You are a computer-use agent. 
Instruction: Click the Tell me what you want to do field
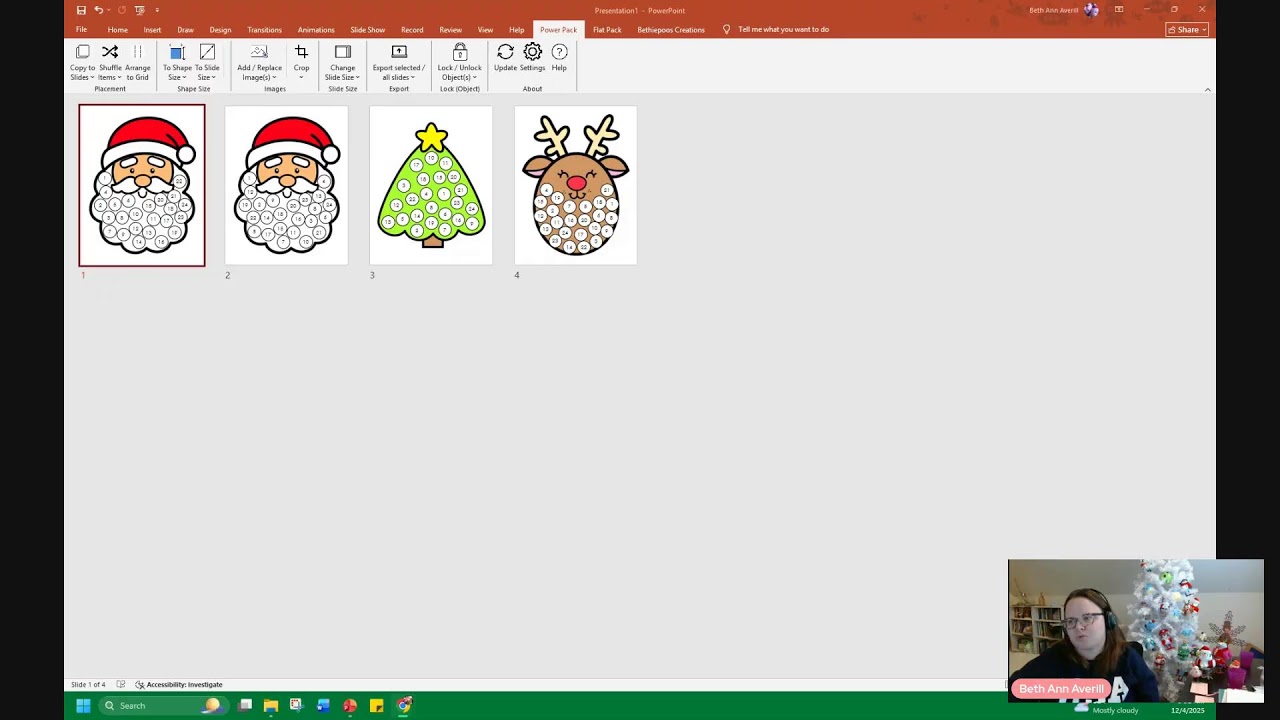pyautogui.click(x=783, y=29)
